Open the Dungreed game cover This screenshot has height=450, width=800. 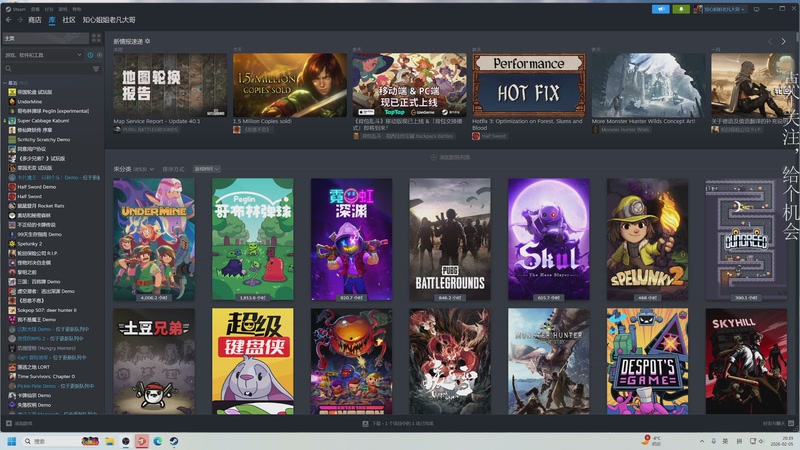pyautogui.click(x=746, y=239)
